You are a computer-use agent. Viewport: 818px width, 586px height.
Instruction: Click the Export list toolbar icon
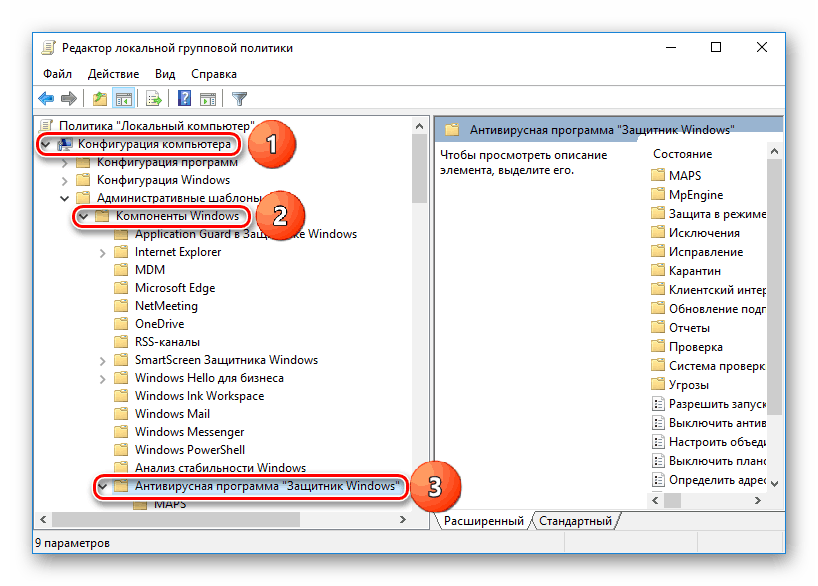click(x=153, y=98)
